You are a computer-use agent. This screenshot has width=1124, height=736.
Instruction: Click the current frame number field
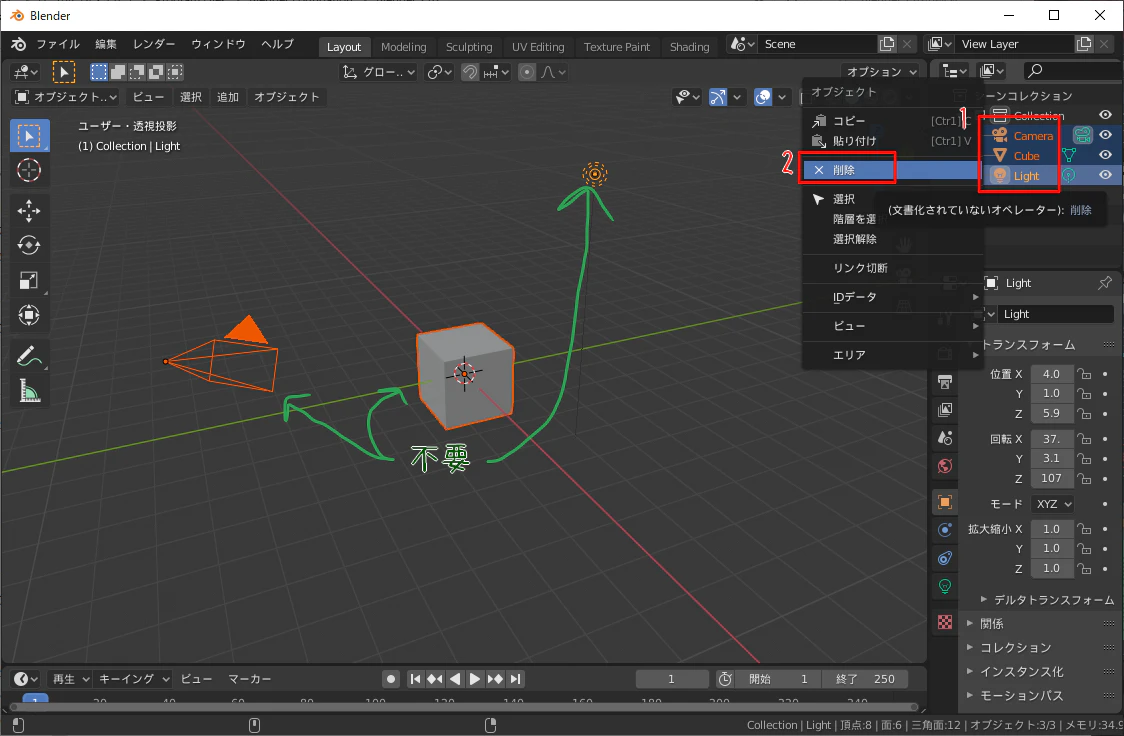tap(671, 679)
